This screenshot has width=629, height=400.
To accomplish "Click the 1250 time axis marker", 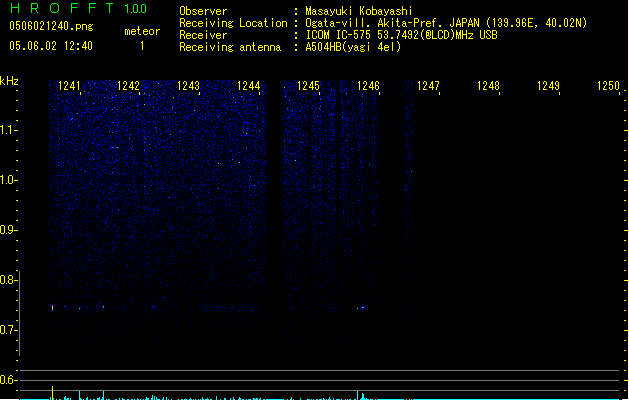I will pos(609,86).
